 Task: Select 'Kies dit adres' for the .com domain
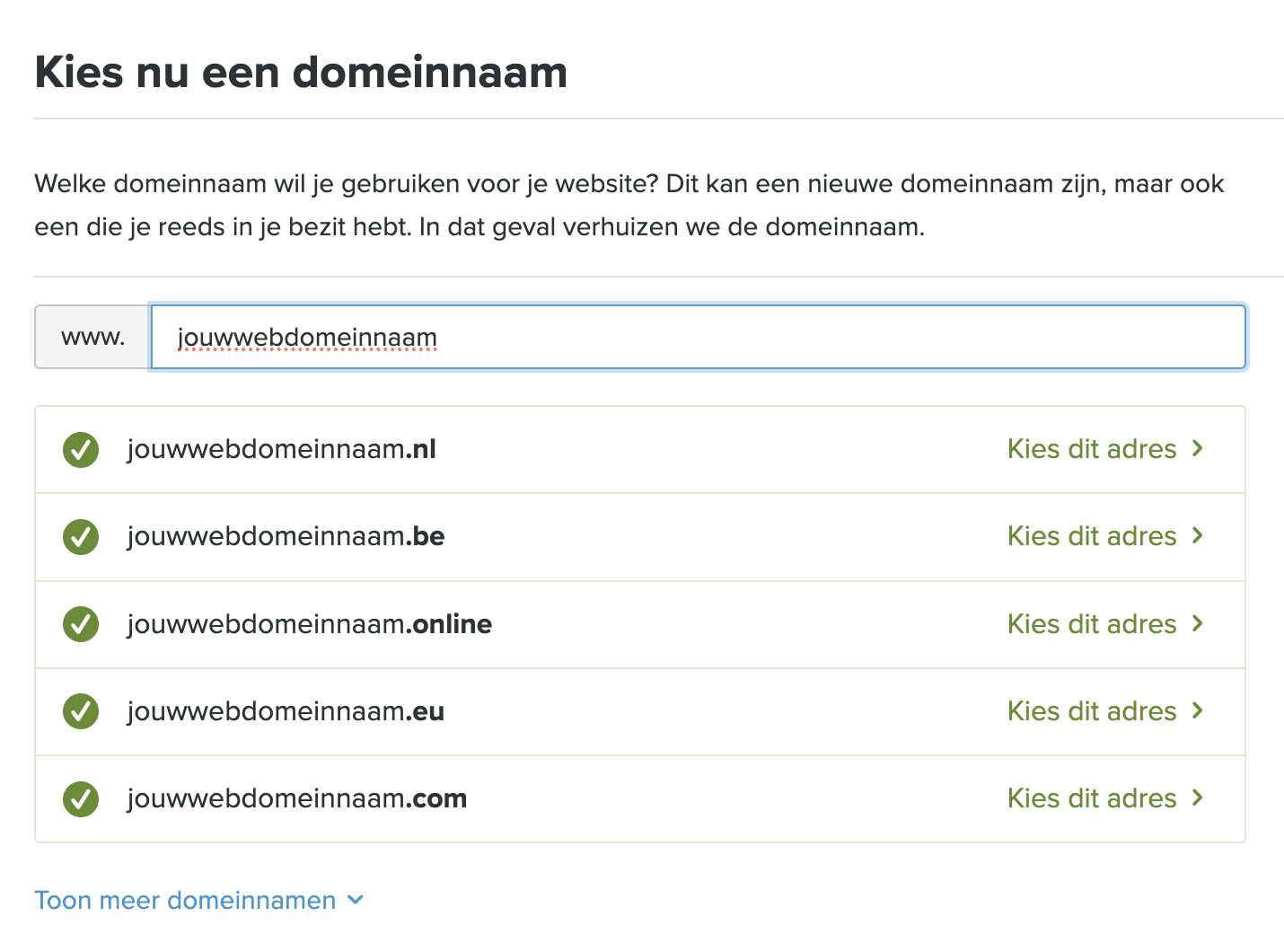click(x=1092, y=798)
